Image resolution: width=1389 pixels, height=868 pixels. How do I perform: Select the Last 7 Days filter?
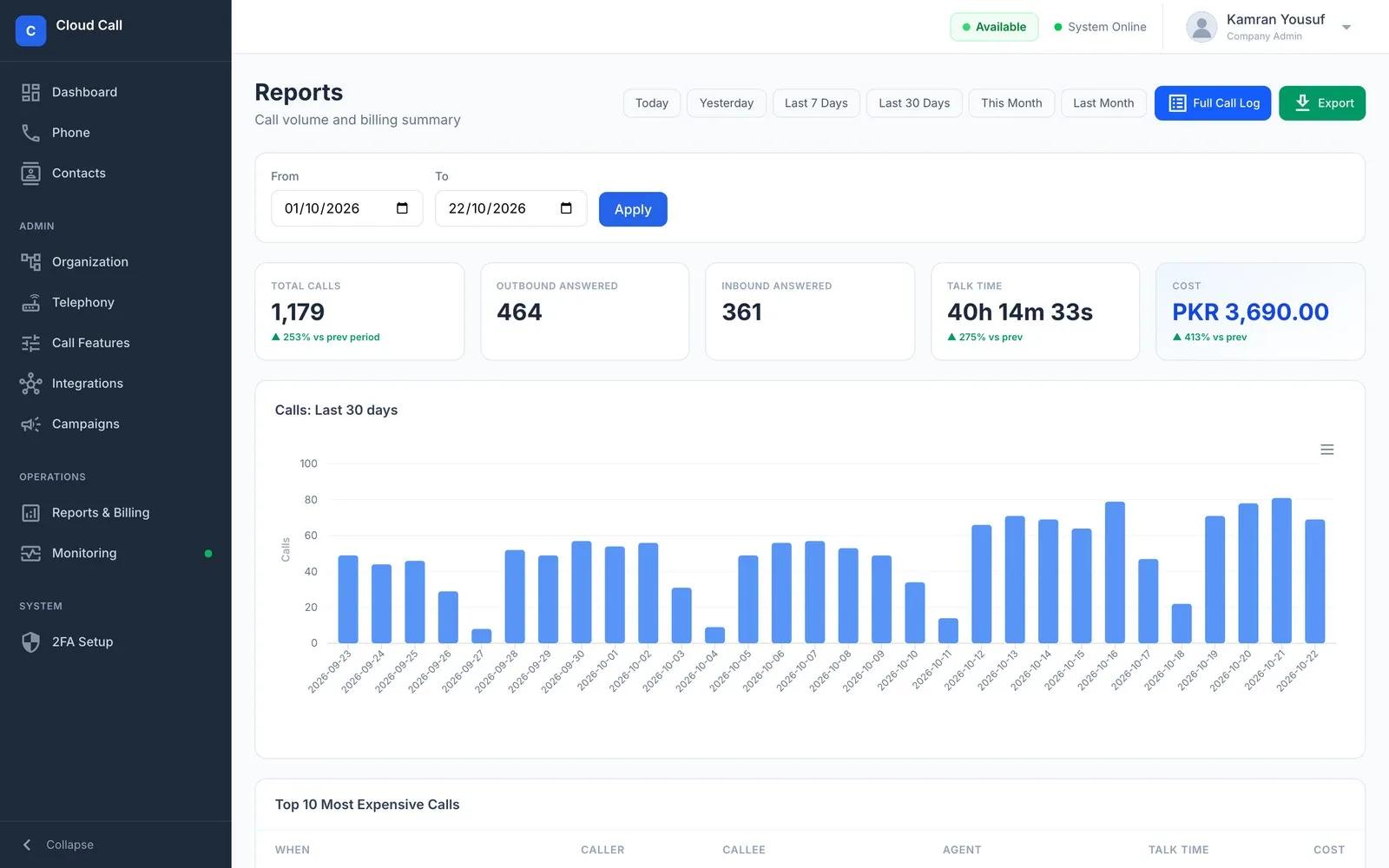(x=816, y=103)
